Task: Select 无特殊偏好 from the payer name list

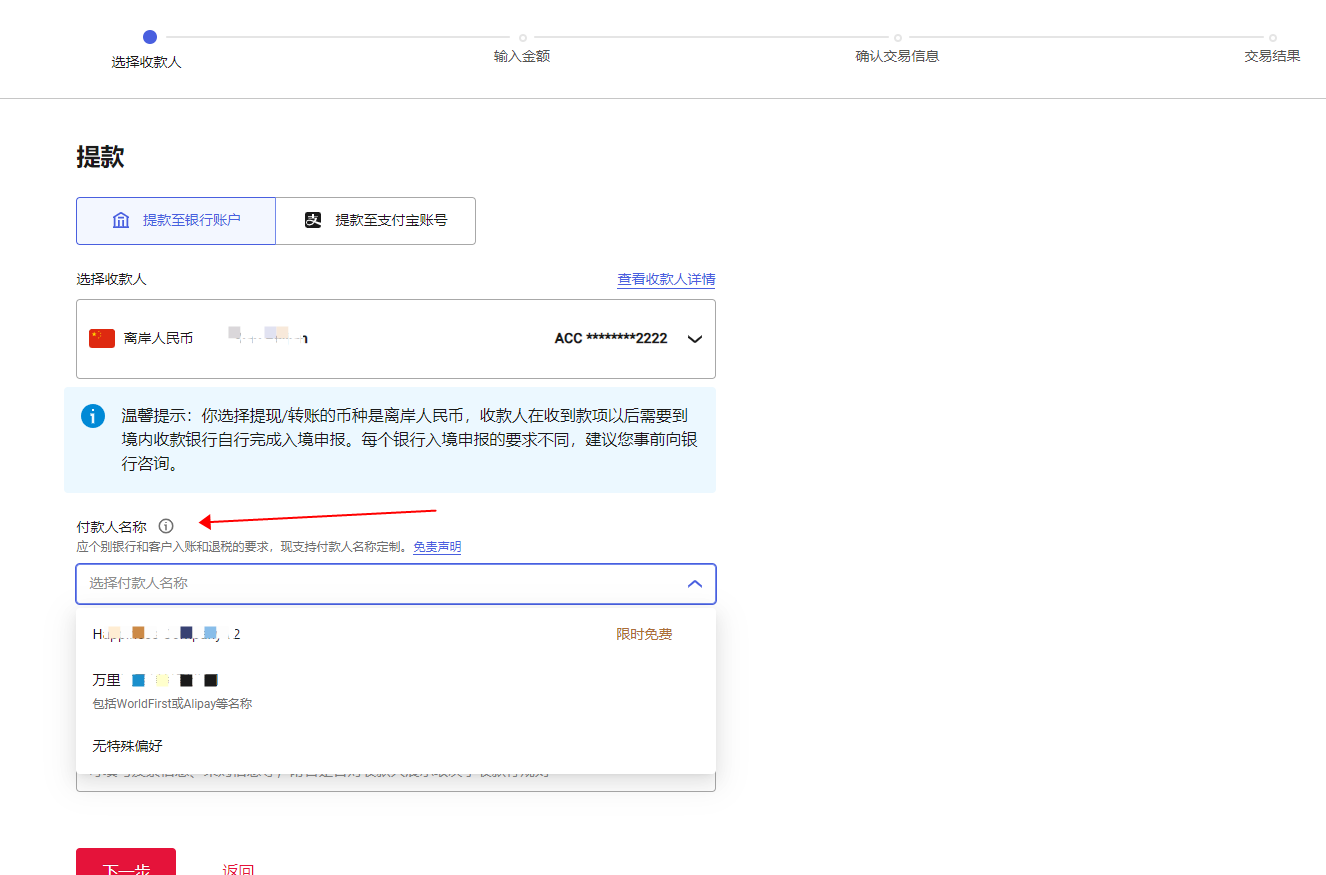Action: pyautogui.click(x=128, y=746)
